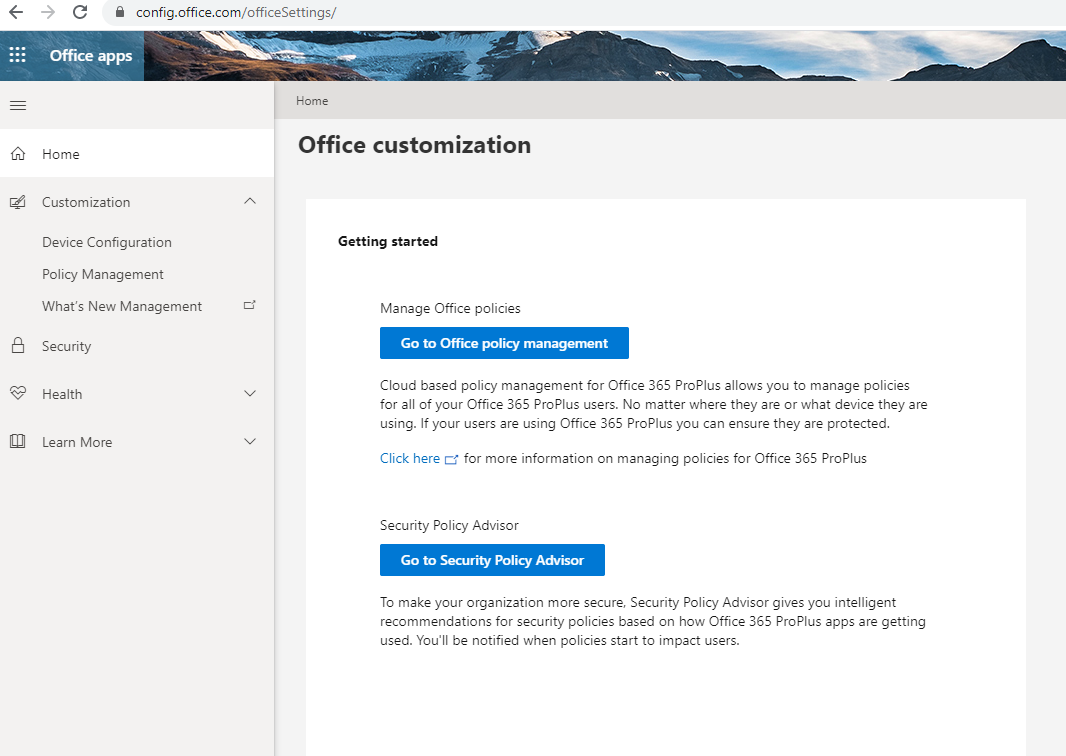
Task: Select the Home house icon in sidebar
Action: pyautogui.click(x=18, y=153)
